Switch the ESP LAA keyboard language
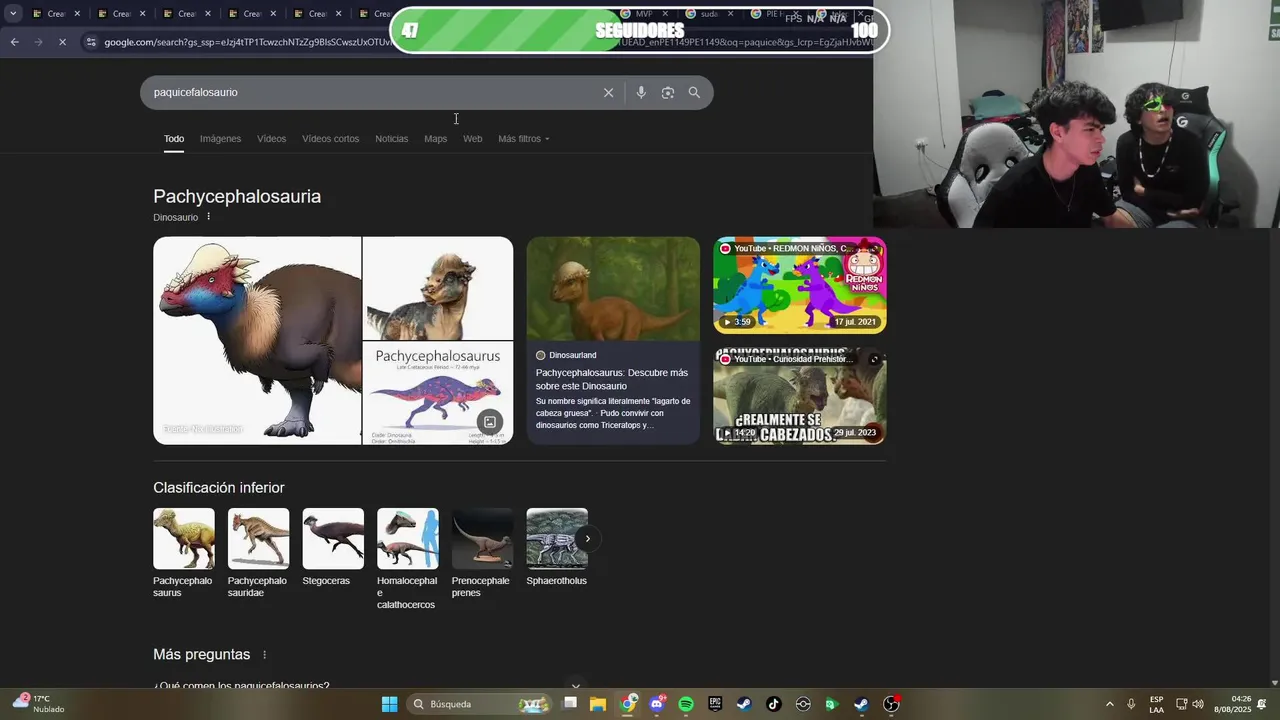 pos(1156,704)
